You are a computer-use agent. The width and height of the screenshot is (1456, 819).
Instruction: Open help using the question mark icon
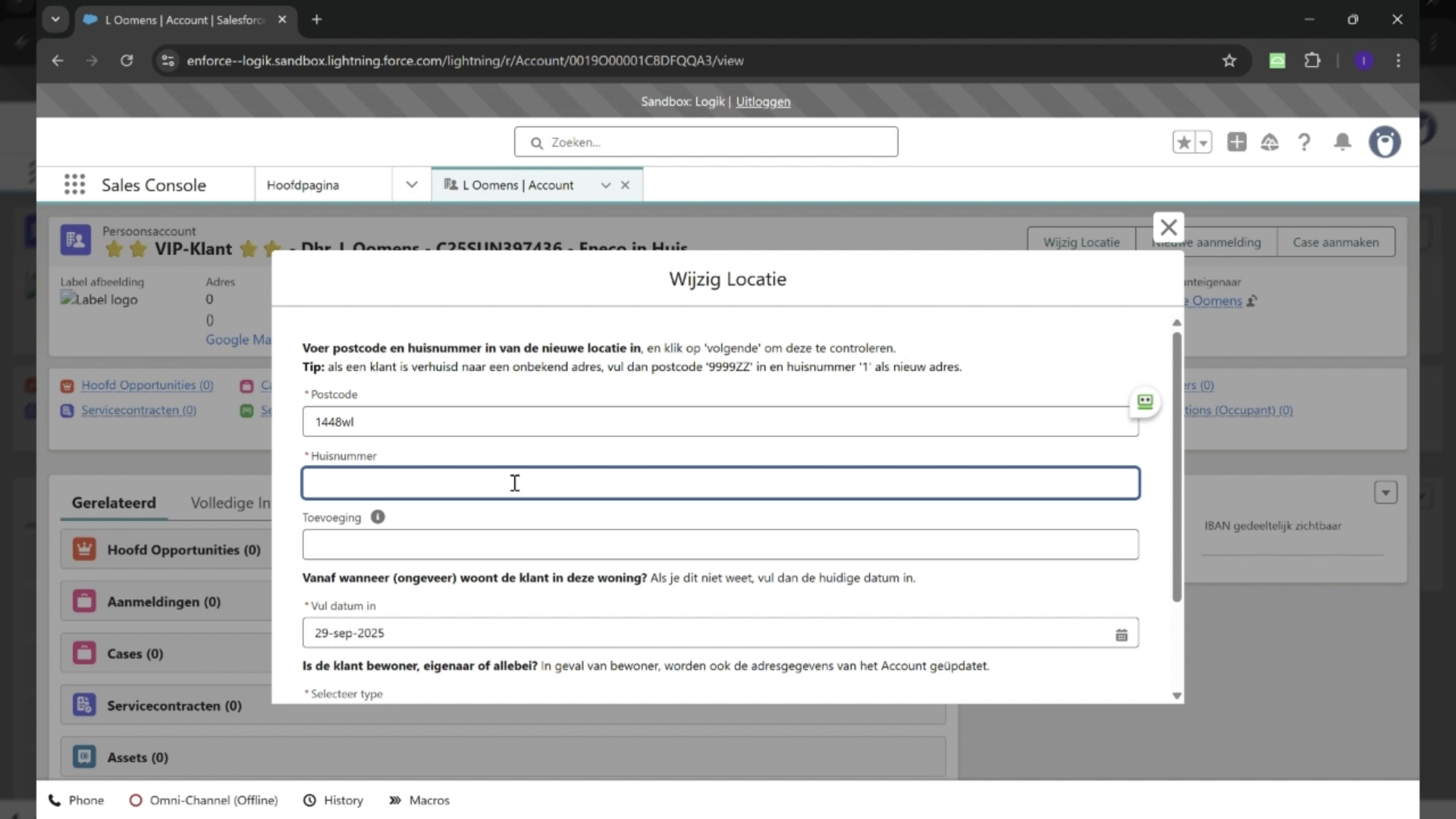pos(1304,142)
